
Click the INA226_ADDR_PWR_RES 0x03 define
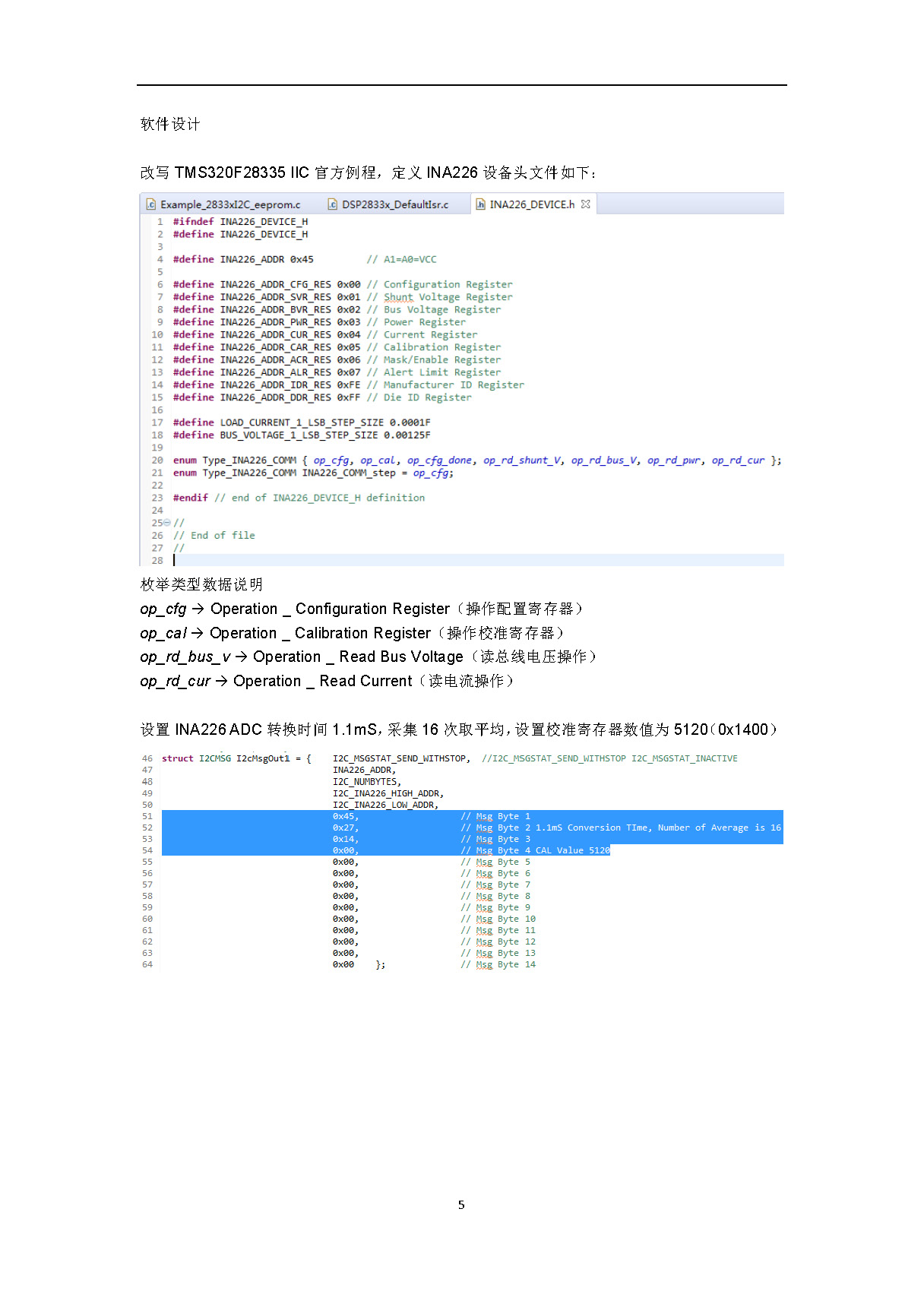pyautogui.click(x=319, y=322)
